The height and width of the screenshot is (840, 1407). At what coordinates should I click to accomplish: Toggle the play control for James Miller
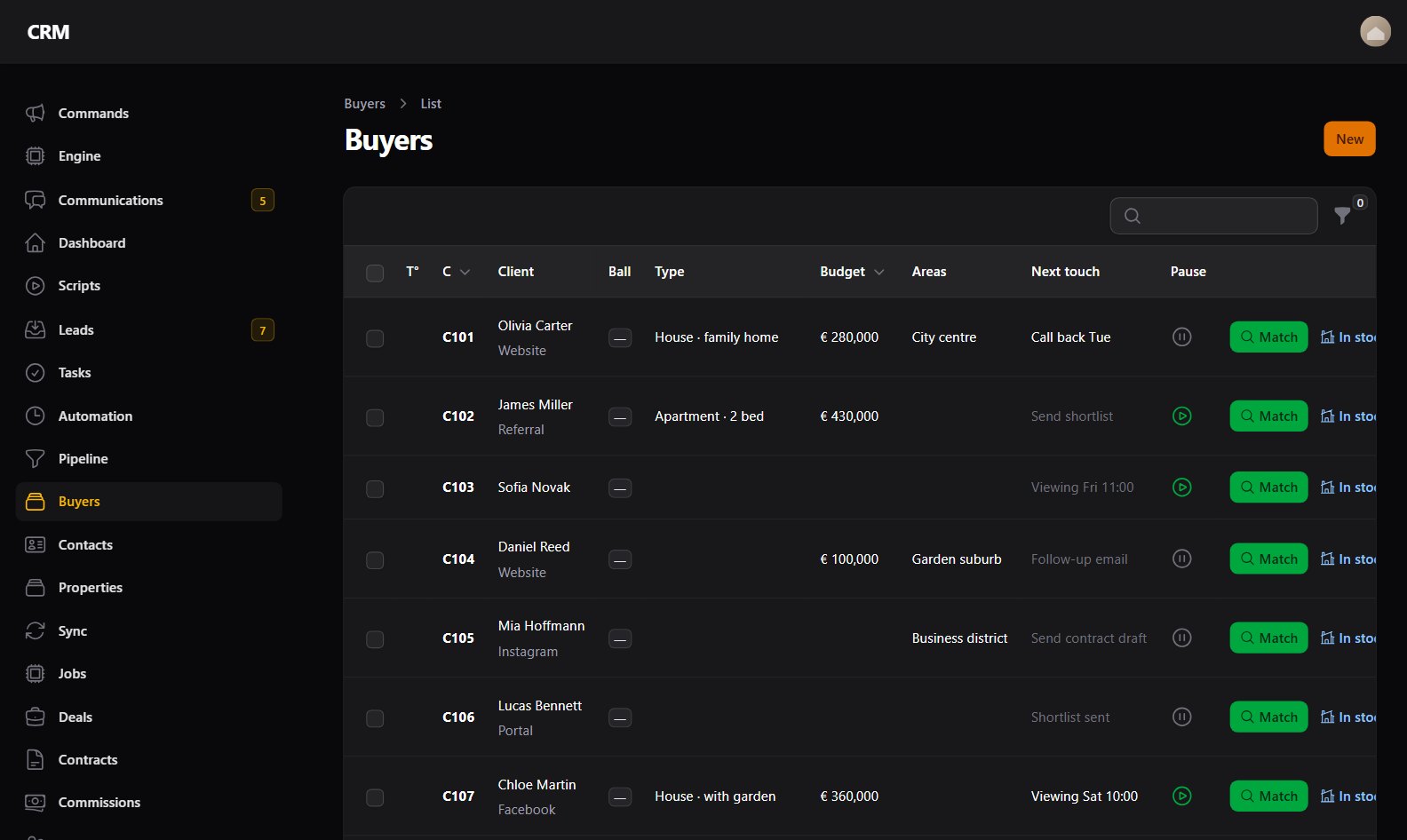1181,416
